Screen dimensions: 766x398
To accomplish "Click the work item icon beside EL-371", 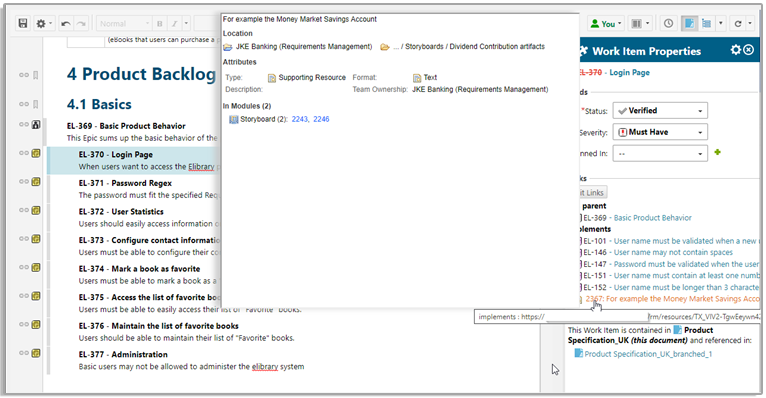I will [x=36, y=182].
